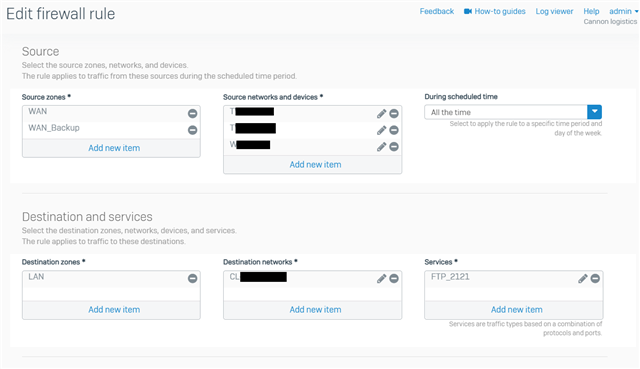Open the scheduled time dropdown arrow
This screenshot has height=369, width=640.
click(x=595, y=112)
